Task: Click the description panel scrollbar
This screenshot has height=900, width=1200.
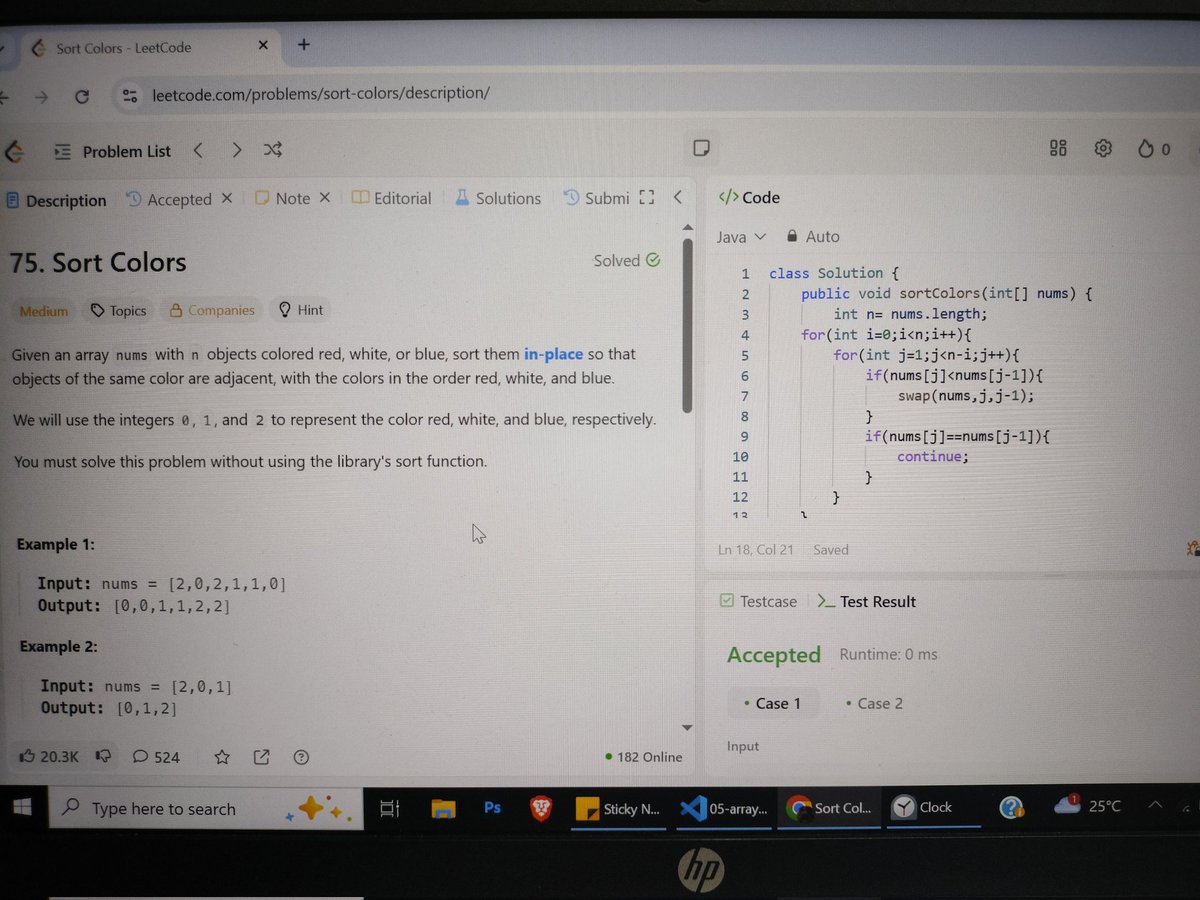Action: [x=687, y=324]
